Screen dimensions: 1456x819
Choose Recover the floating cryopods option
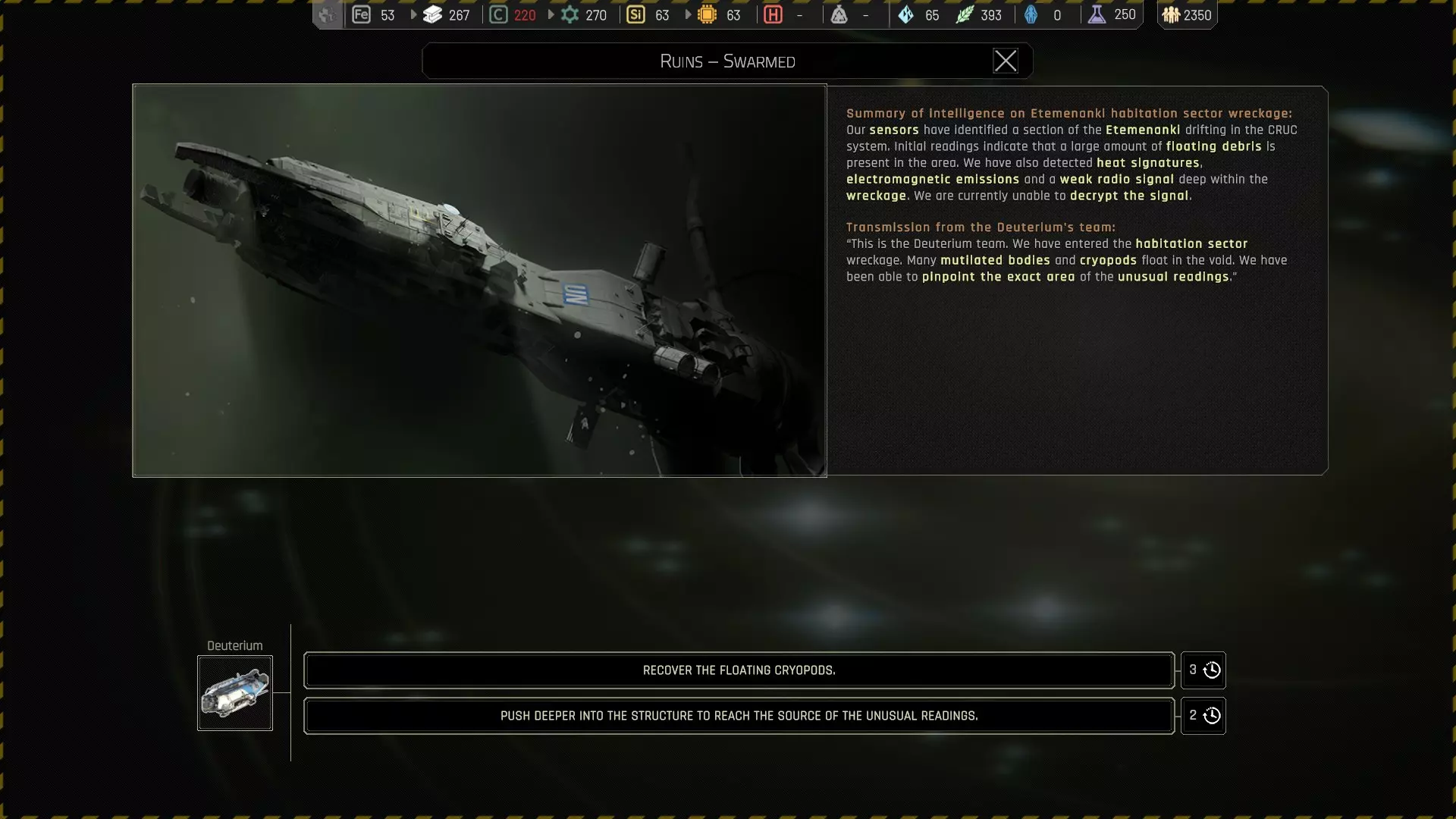pos(739,670)
